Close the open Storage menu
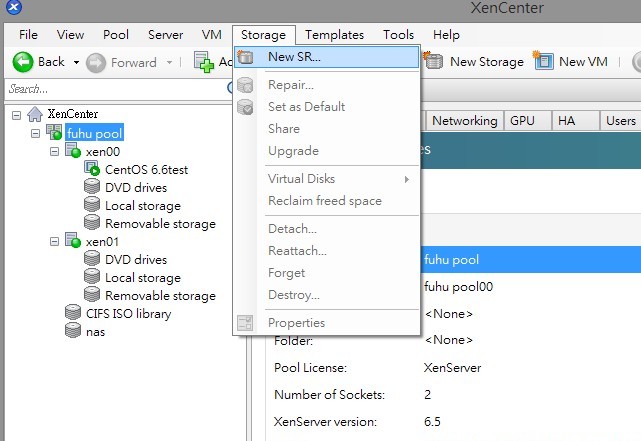Image resolution: width=641 pixels, height=441 pixels. point(263,35)
